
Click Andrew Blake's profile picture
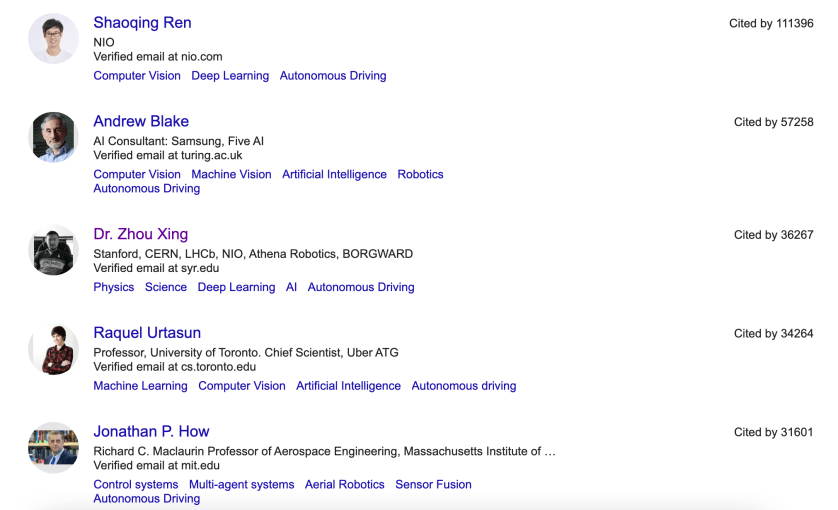point(53,137)
